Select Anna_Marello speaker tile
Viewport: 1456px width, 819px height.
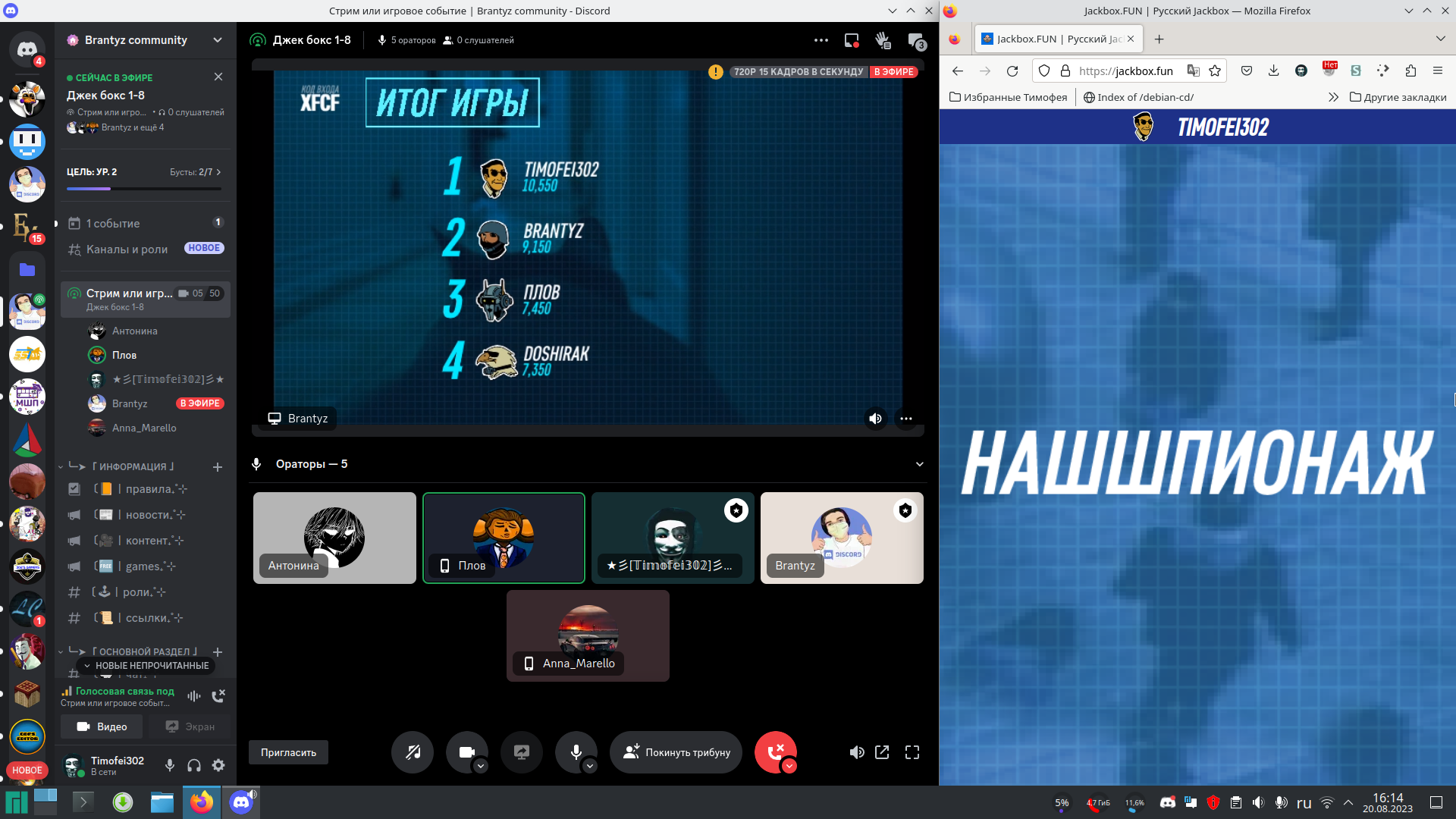click(x=588, y=635)
